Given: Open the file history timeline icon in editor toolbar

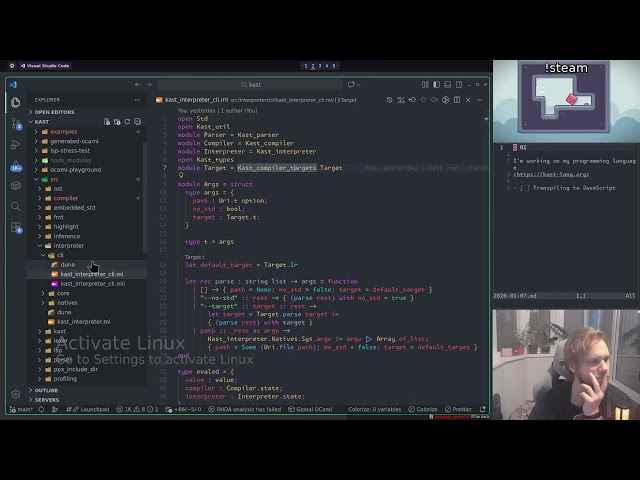Looking at the screenshot, I should pyautogui.click(x=389, y=100).
